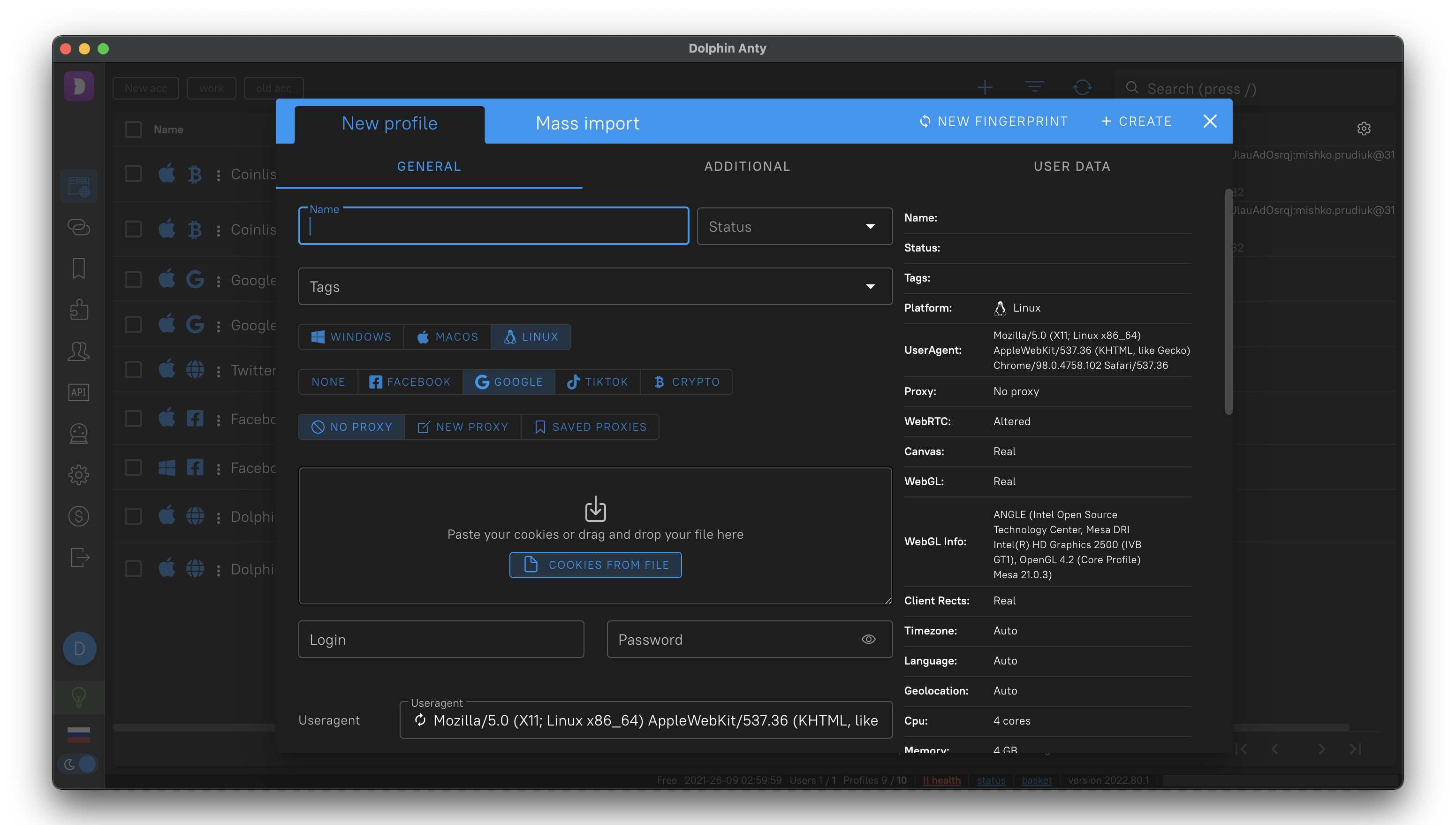
Task: Open the basket link in status bar
Action: click(1036, 780)
